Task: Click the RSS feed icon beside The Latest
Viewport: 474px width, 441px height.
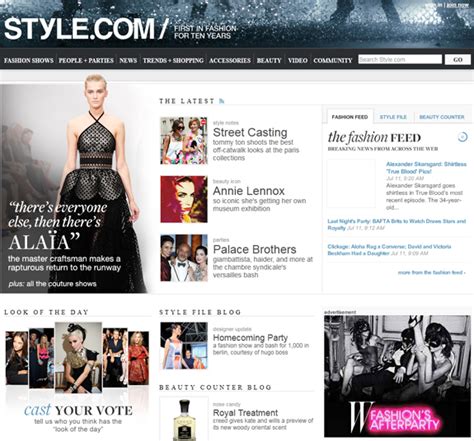Action: tap(222, 101)
